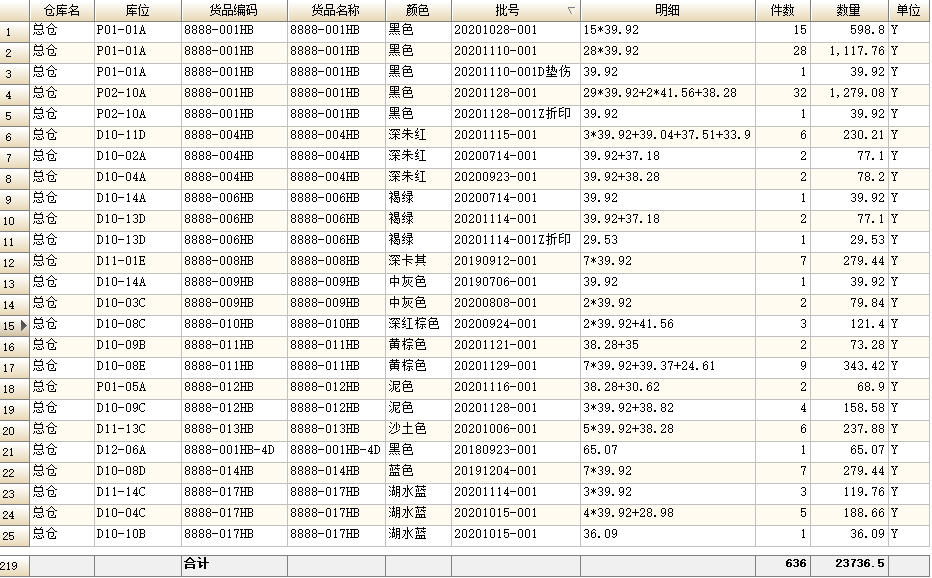Click the batch cell 20201028-001
Screen dimensions: 932x578
click(495, 30)
